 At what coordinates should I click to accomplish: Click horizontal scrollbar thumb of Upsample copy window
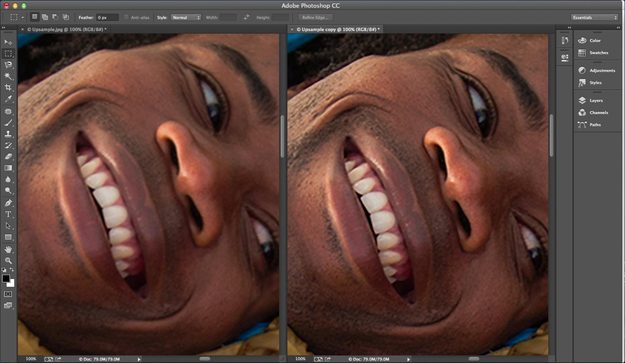474,359
